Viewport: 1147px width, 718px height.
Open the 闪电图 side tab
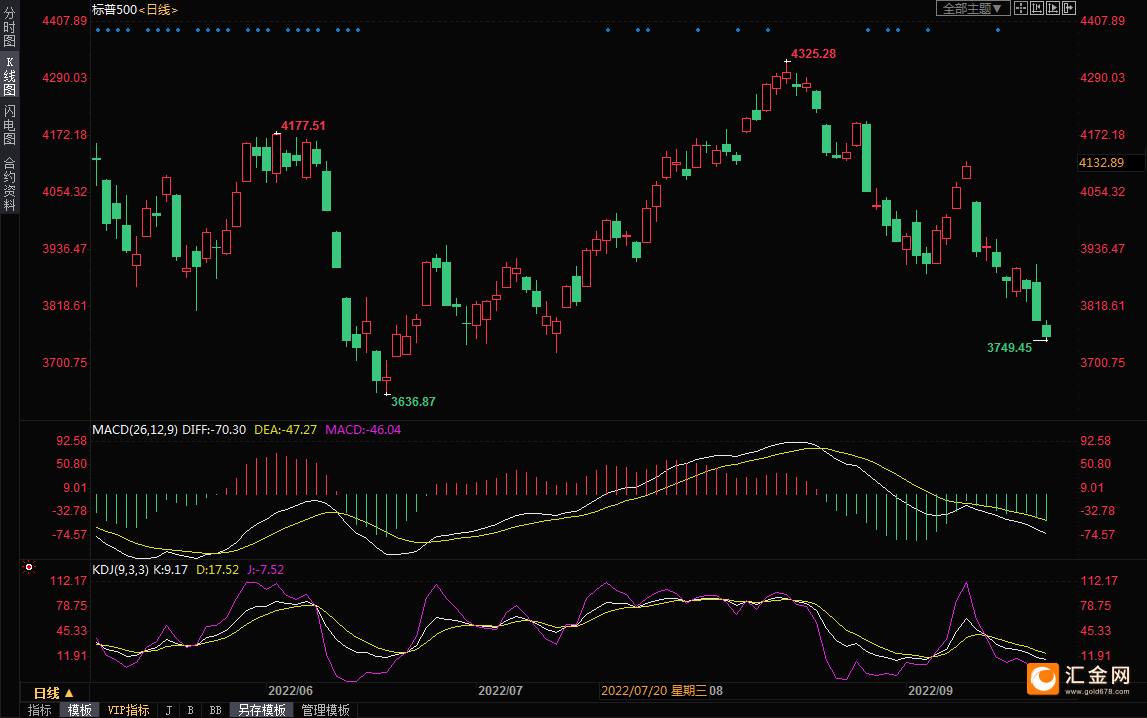click(9, 125)
